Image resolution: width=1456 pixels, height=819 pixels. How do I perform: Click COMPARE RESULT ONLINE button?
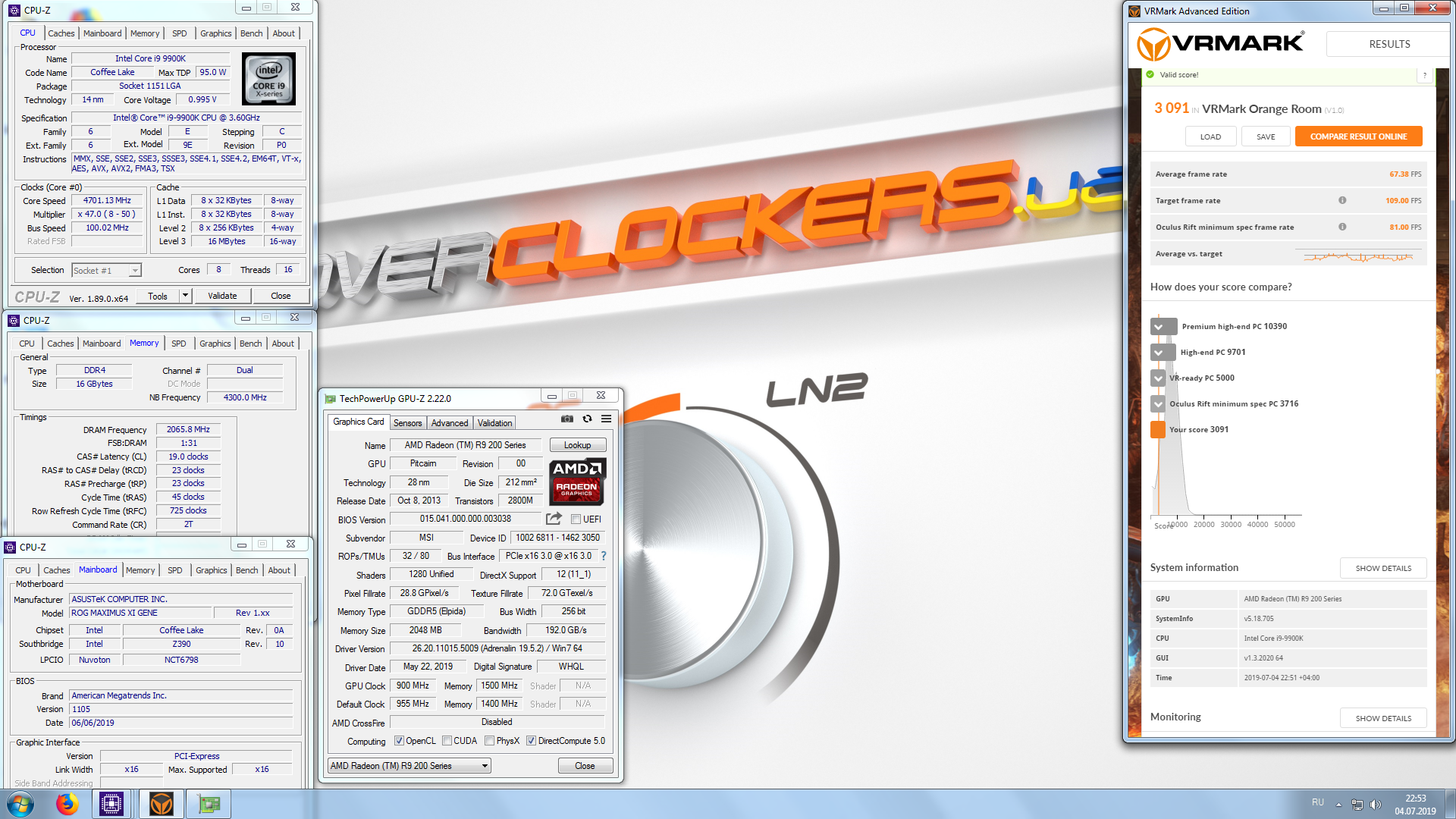[1358, 136]
